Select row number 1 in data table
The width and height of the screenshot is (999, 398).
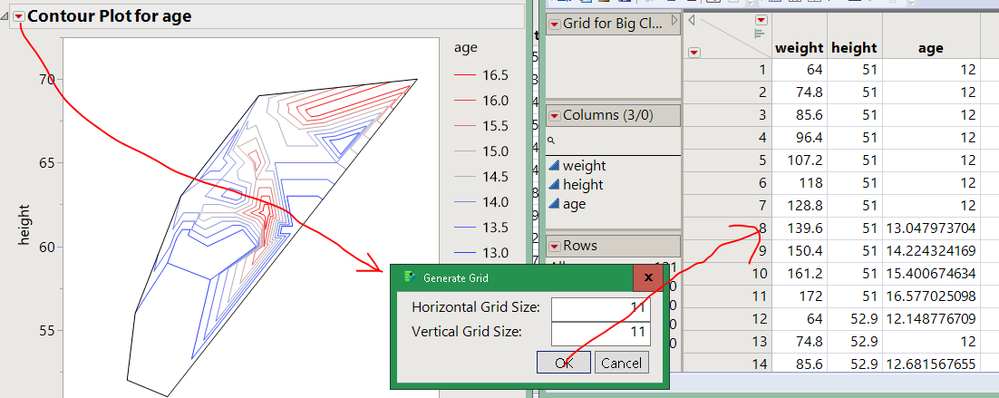coord(727,69)
